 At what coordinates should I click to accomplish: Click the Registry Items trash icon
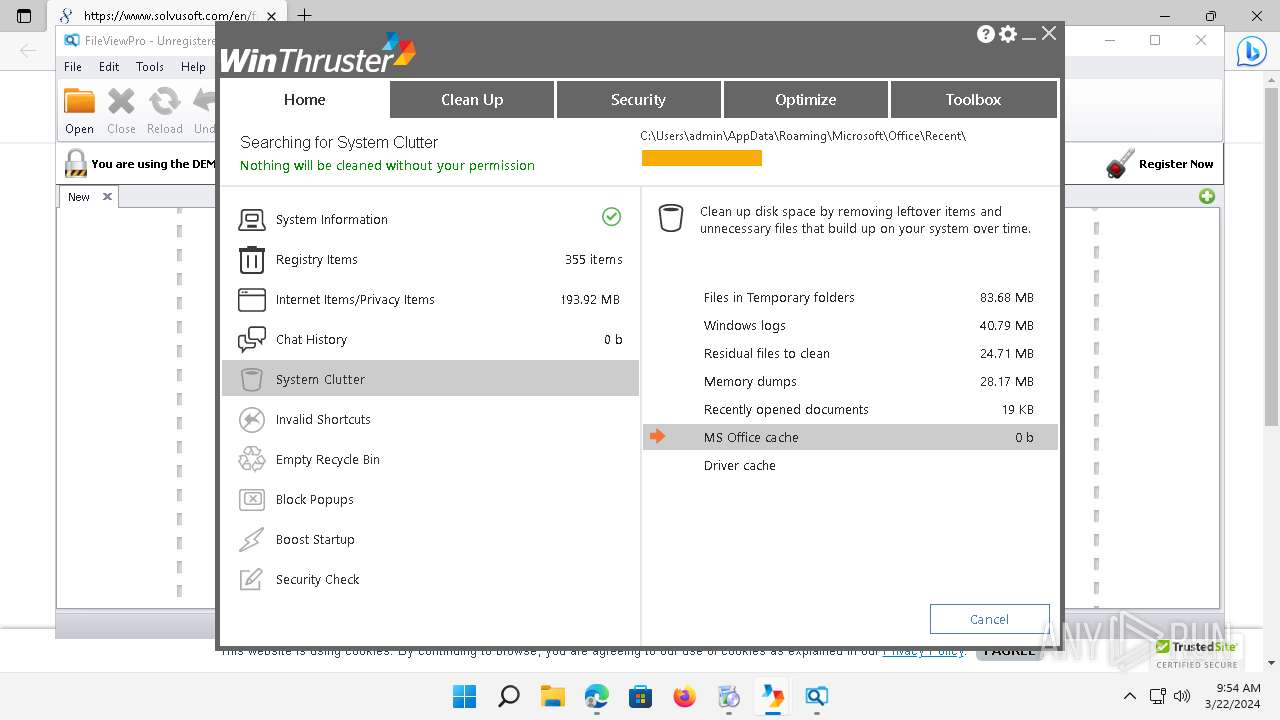tap(252, 260)
